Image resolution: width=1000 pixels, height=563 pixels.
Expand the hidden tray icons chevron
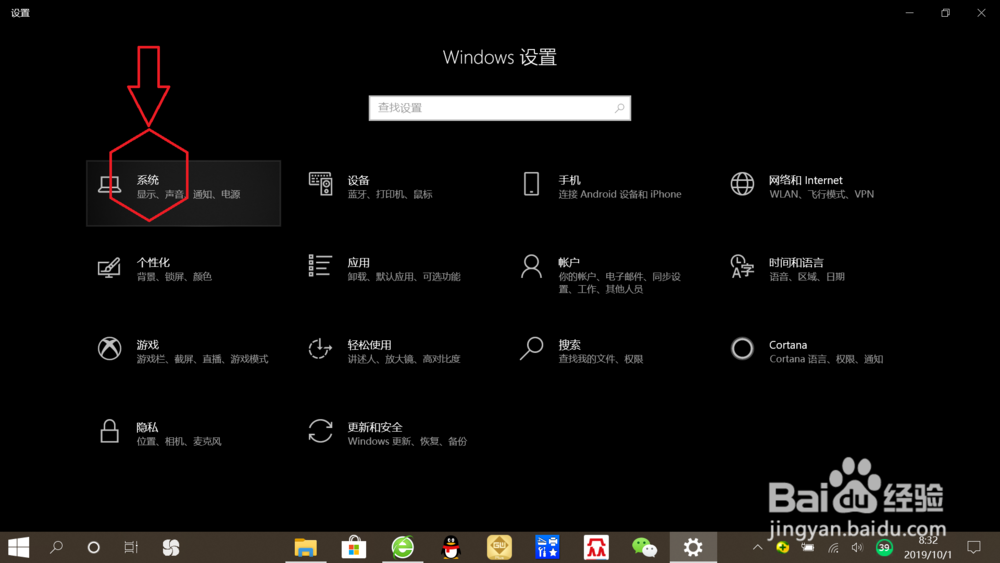click(x=758, y=547)
